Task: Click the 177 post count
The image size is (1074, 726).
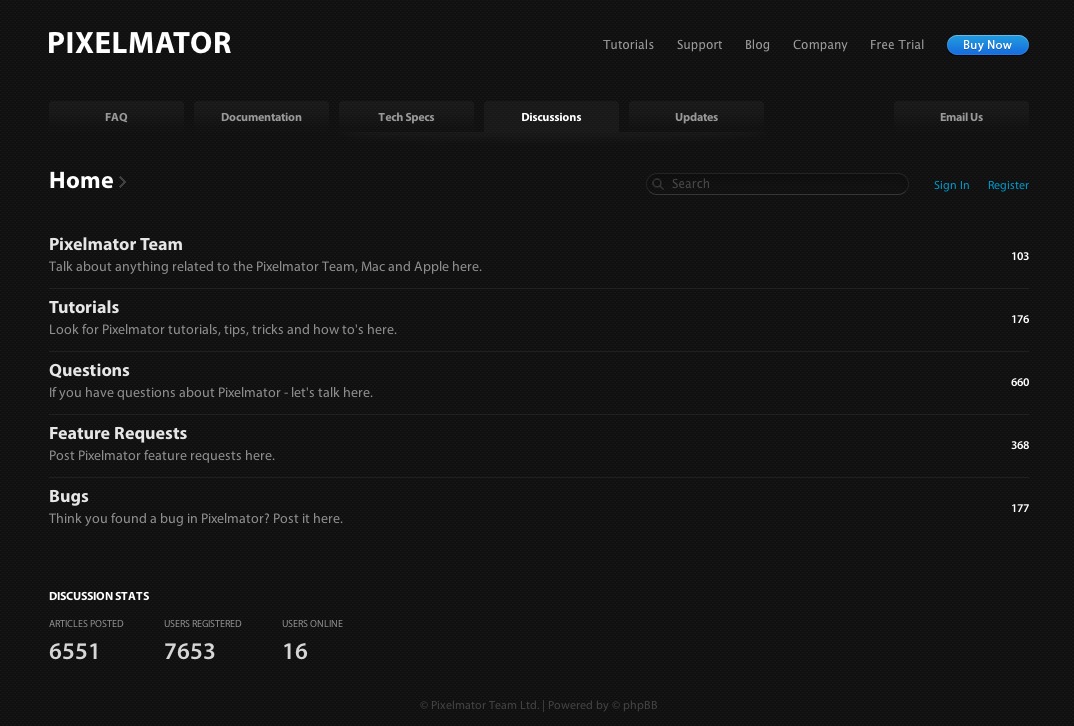Action: (1020, 508)
